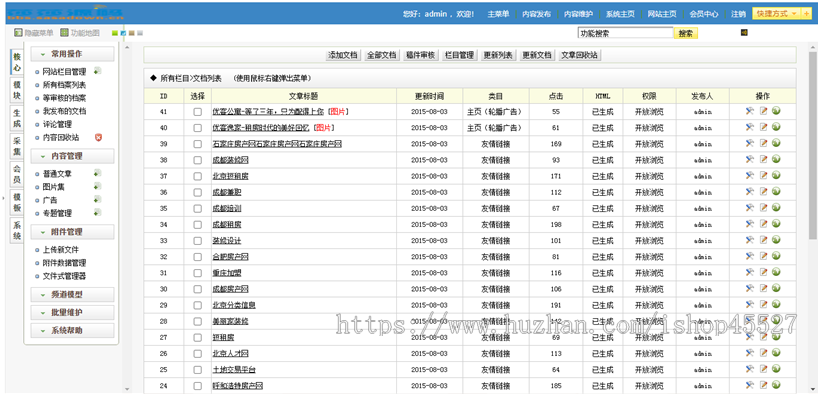Click the red trash icon beside 内容回收站
Viewport: 820px width, 396px height.
(98, 137)
